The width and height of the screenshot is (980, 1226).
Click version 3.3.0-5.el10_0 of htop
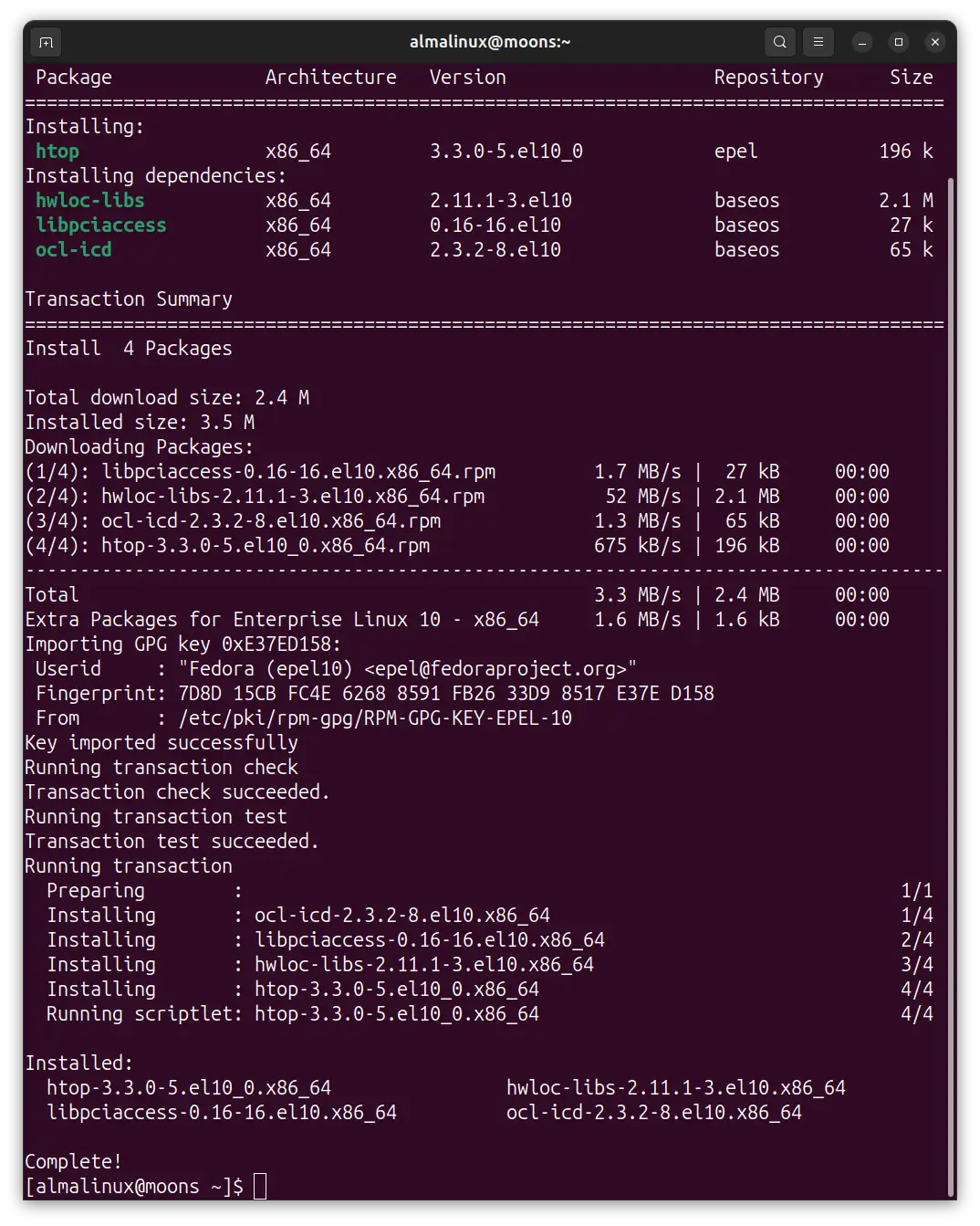tap(506, 152)
